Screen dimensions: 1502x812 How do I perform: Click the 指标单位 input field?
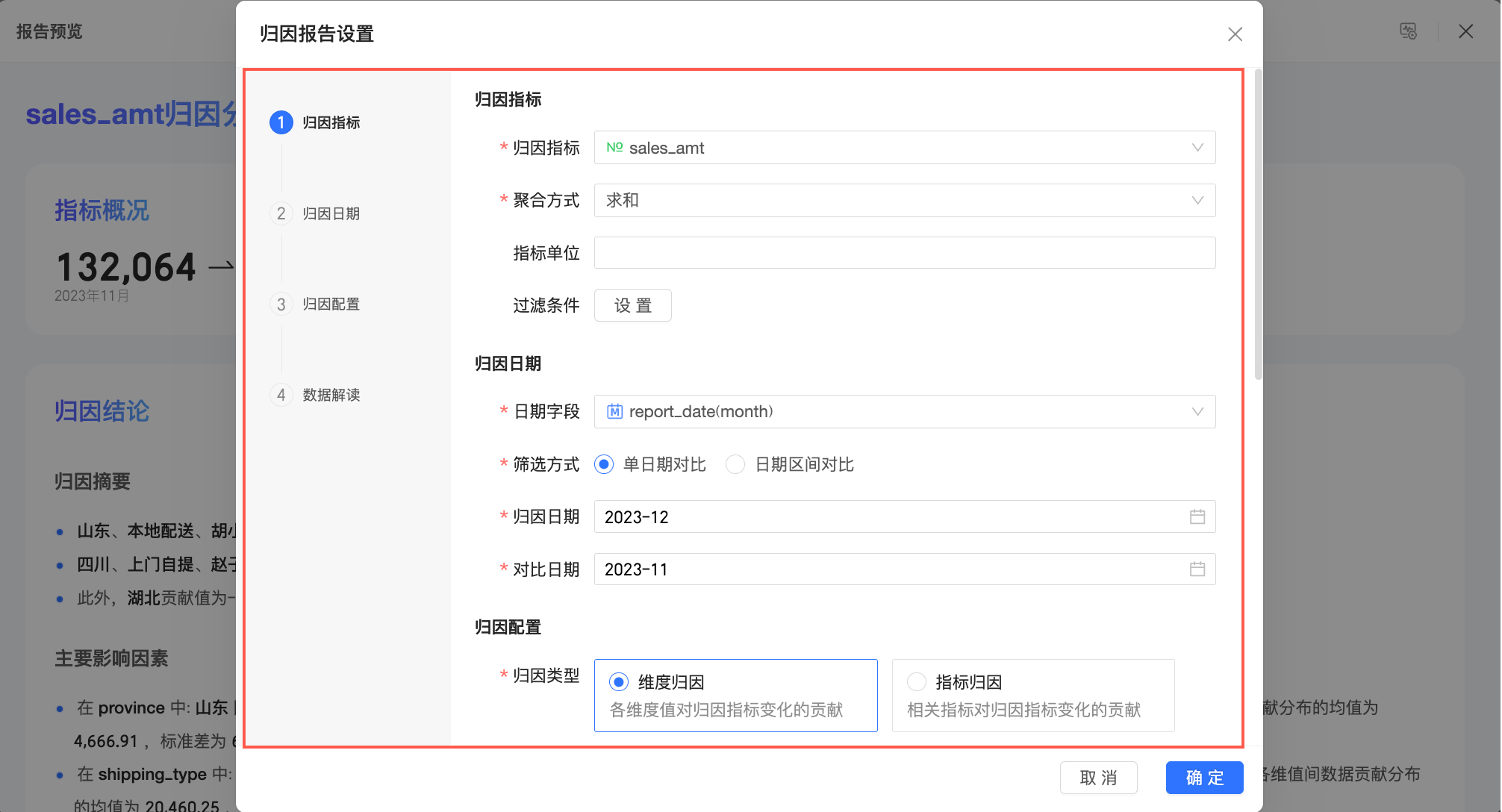click(x=904, y=253)
